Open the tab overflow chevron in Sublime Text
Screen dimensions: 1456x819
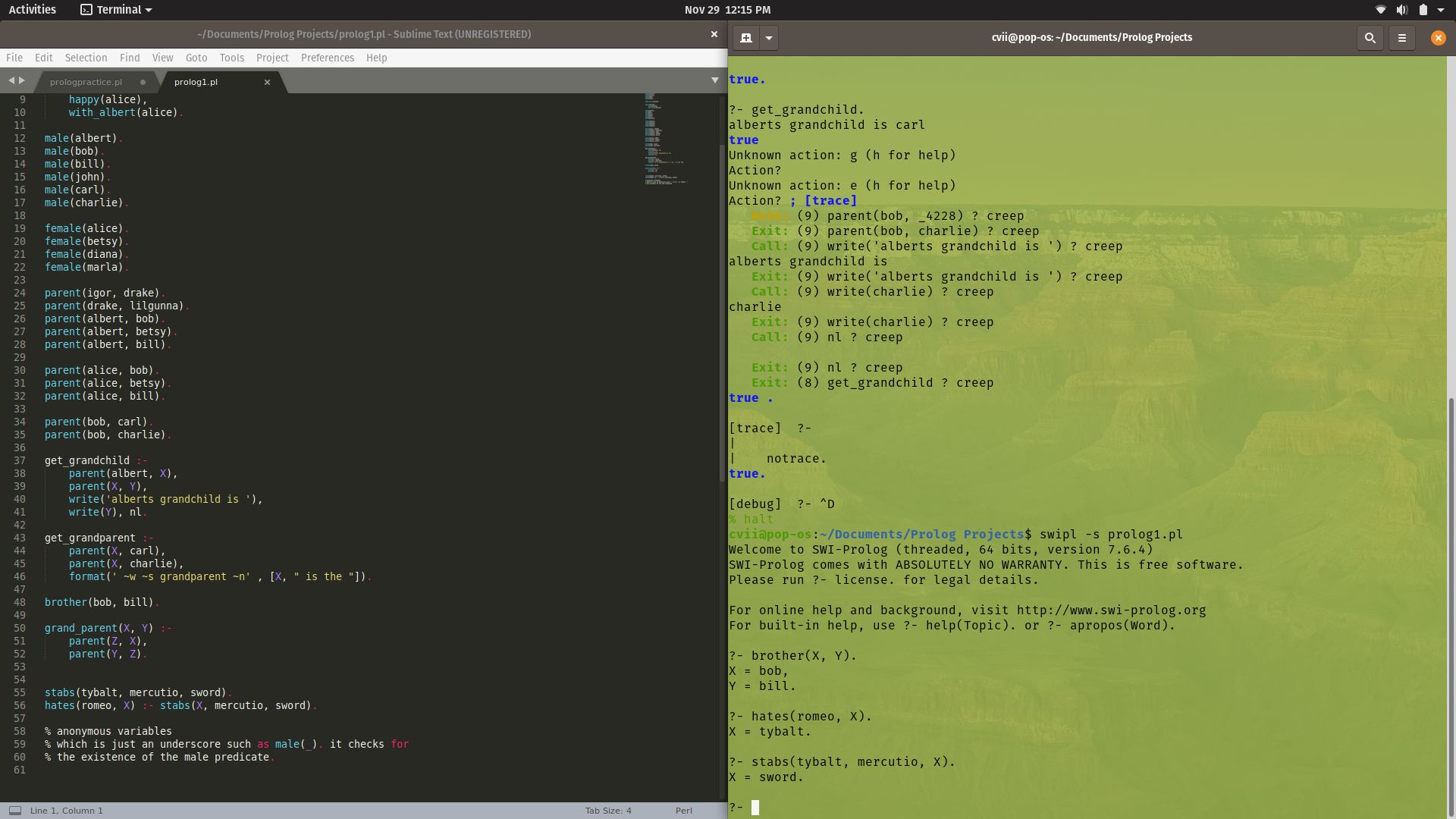point(714,79)
